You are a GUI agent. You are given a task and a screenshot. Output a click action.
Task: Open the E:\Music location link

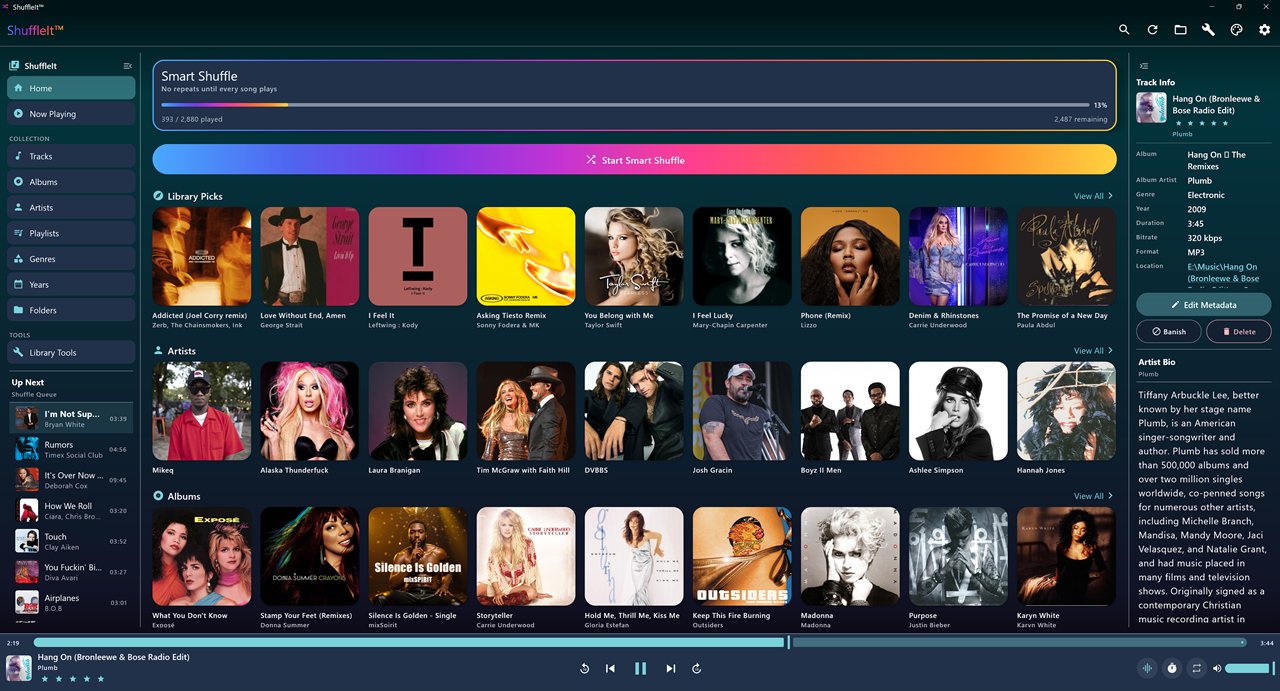click(x=1224, y=272)
